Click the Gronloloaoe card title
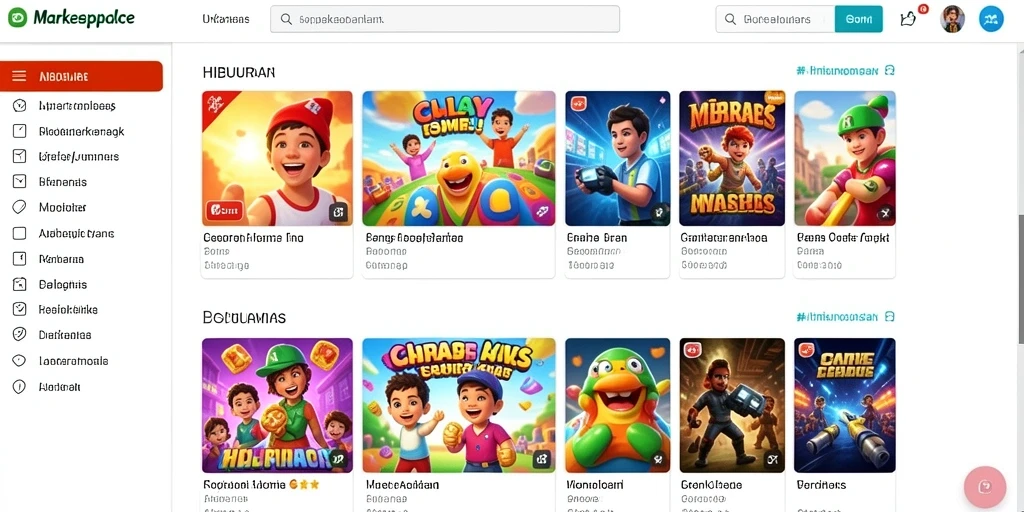Screen dimensions: 1024x512 [x=711, y=485]
